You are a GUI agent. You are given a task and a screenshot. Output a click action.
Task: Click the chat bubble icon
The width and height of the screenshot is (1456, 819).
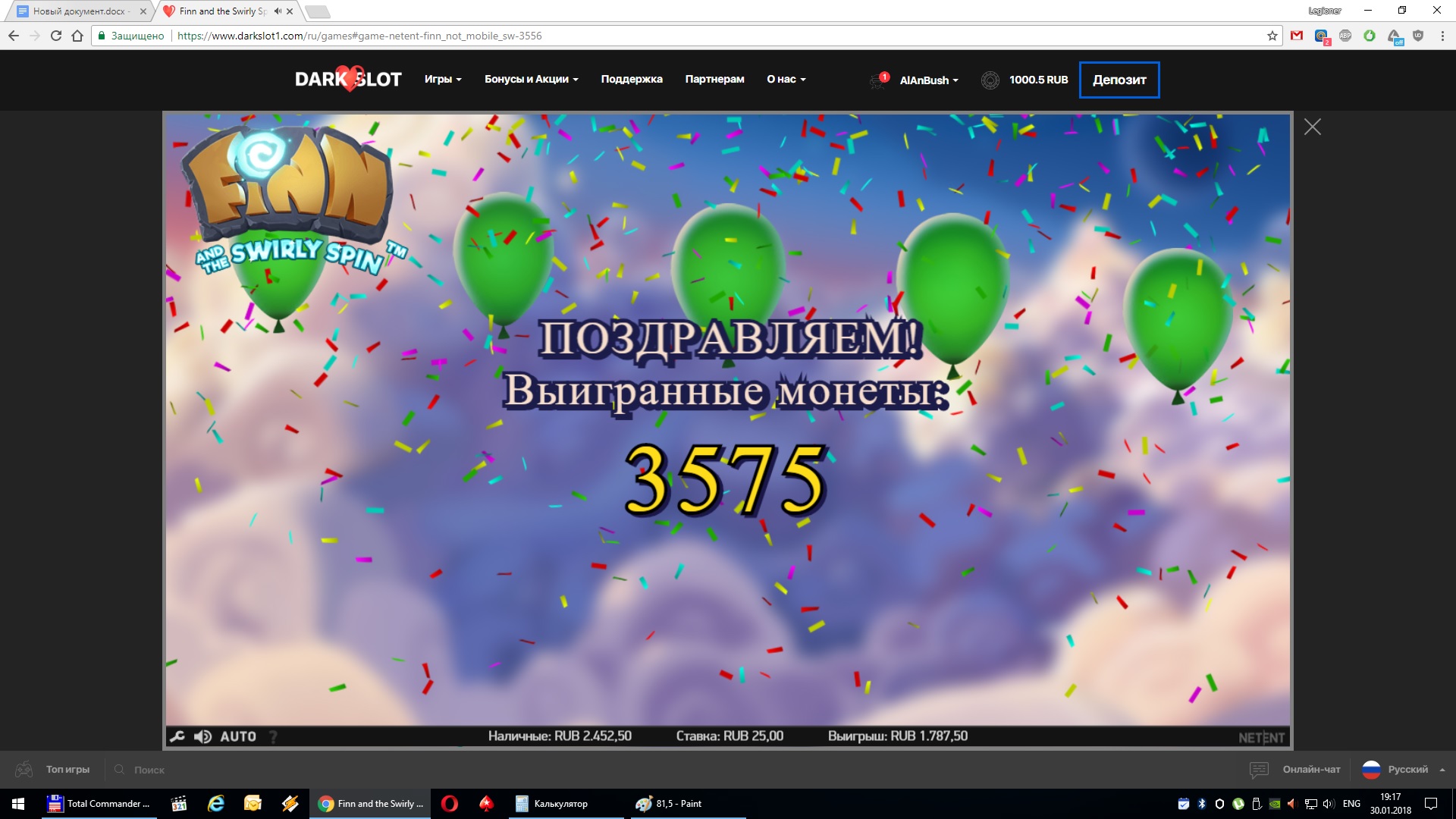1259,770
